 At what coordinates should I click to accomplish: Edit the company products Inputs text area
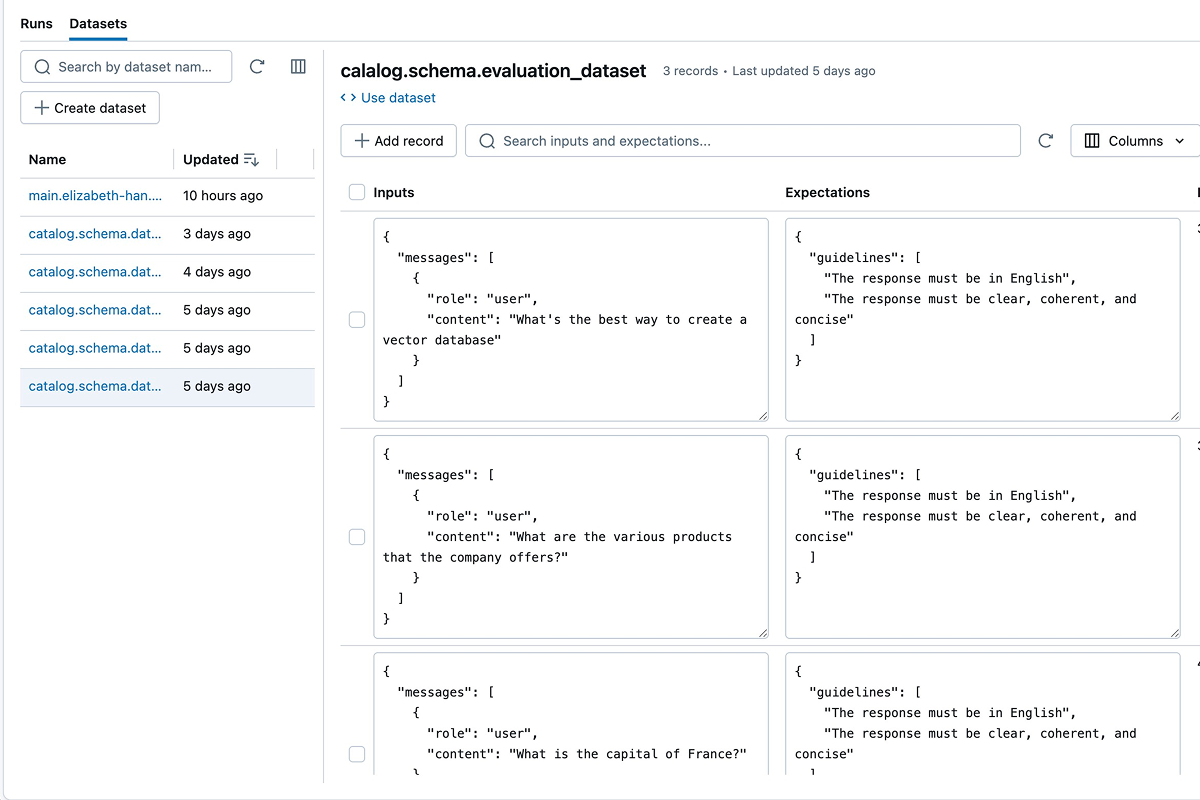click(x=571, y=537)
